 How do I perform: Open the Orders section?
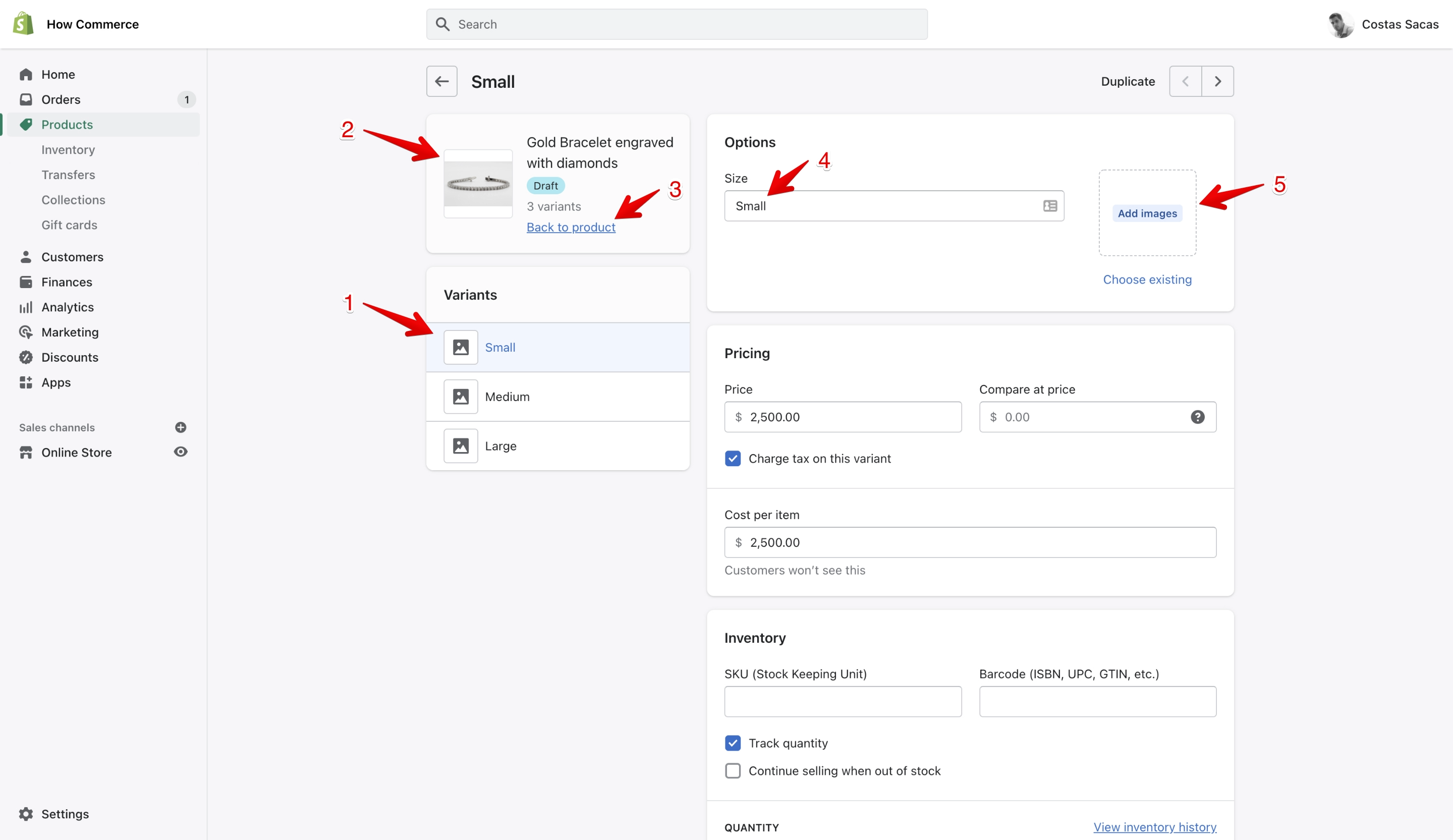(61, 99)
